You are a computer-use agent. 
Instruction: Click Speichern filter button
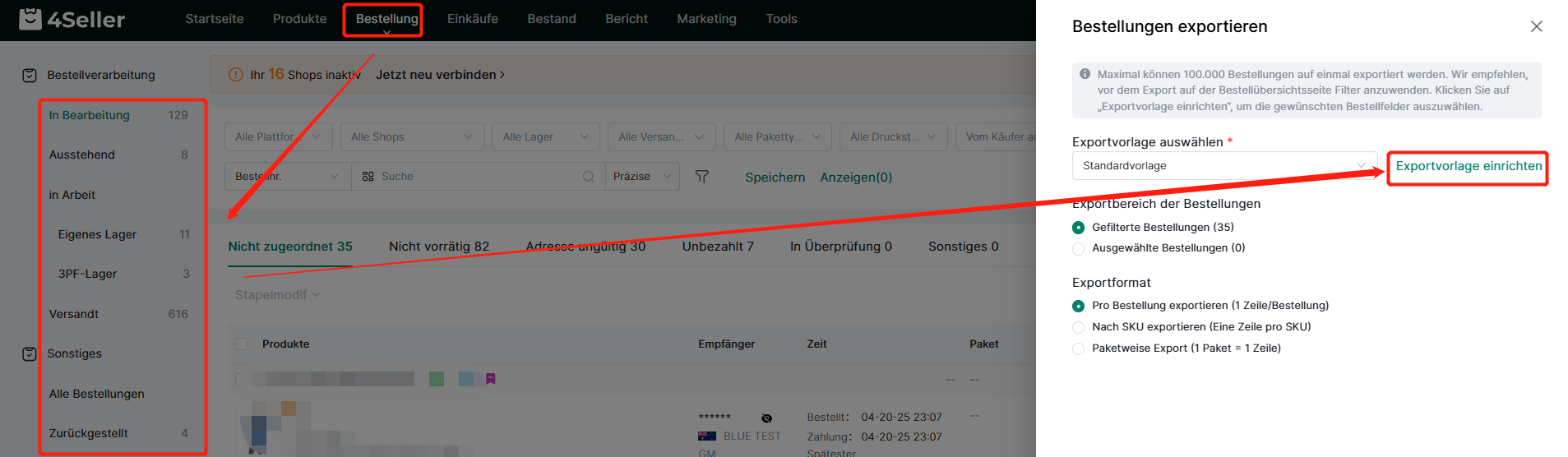(x=775, y=178)
